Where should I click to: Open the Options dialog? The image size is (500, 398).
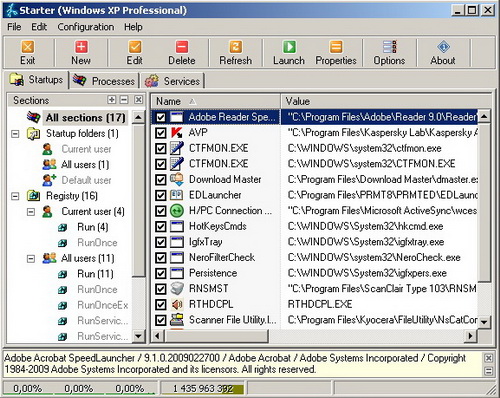[389, 53]
